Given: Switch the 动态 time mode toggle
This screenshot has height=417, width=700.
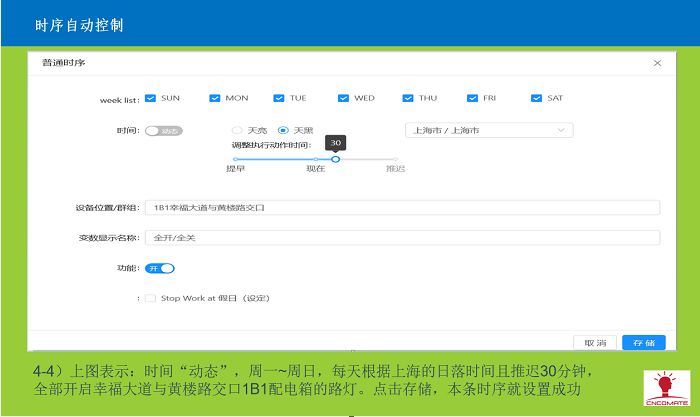Looking at the screenshot, I should (164, 130).
